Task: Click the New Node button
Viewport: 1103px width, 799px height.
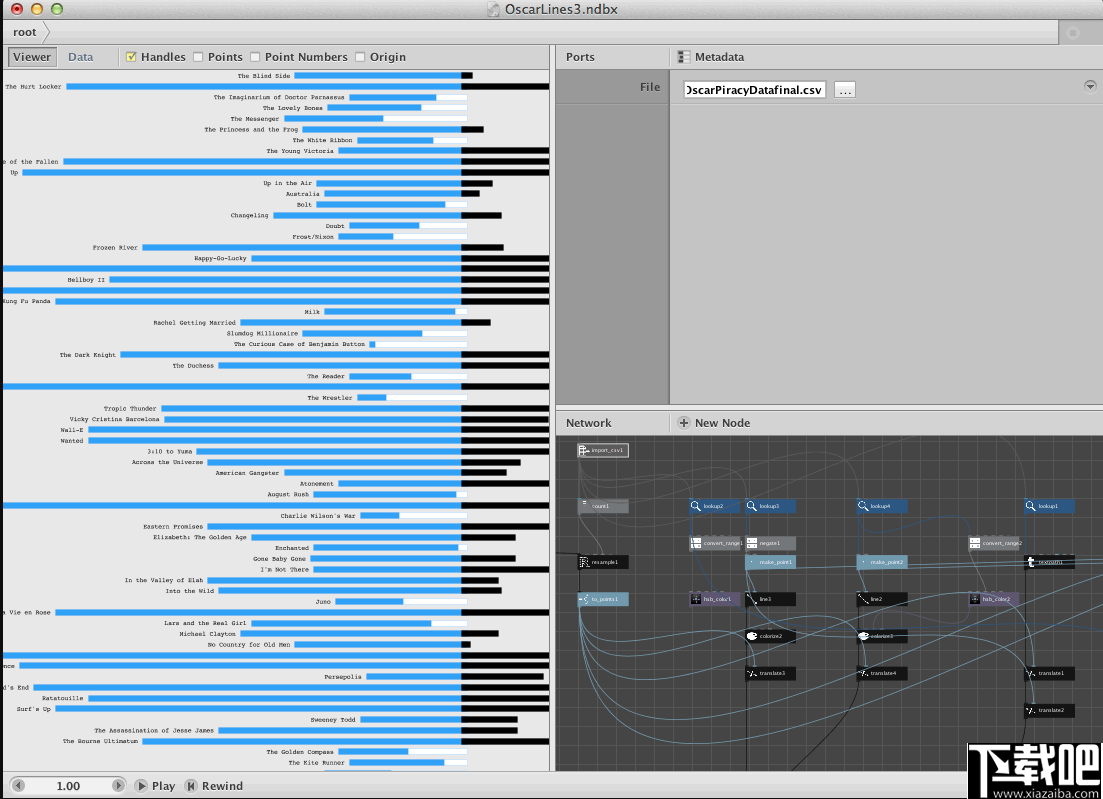Action: (714, 423)
